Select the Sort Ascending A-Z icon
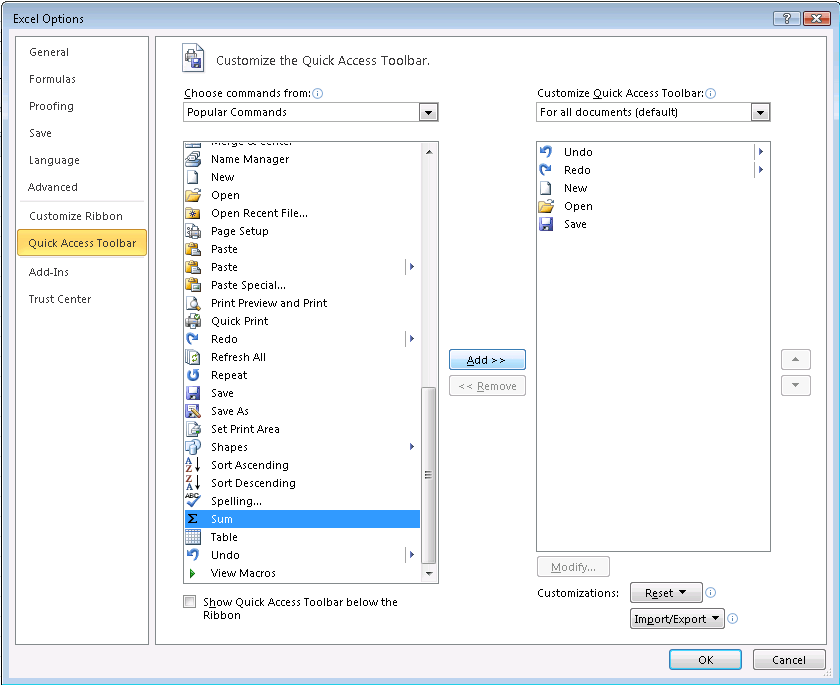Viewport: 840px width, 685px height. point(193,465)
